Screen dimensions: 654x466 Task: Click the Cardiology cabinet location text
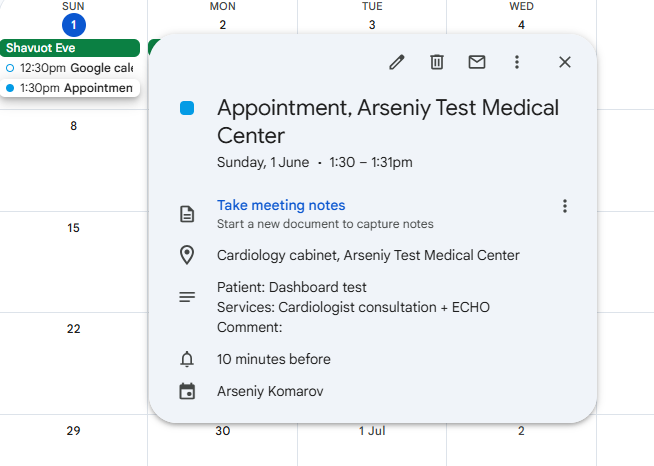(368, 255)
